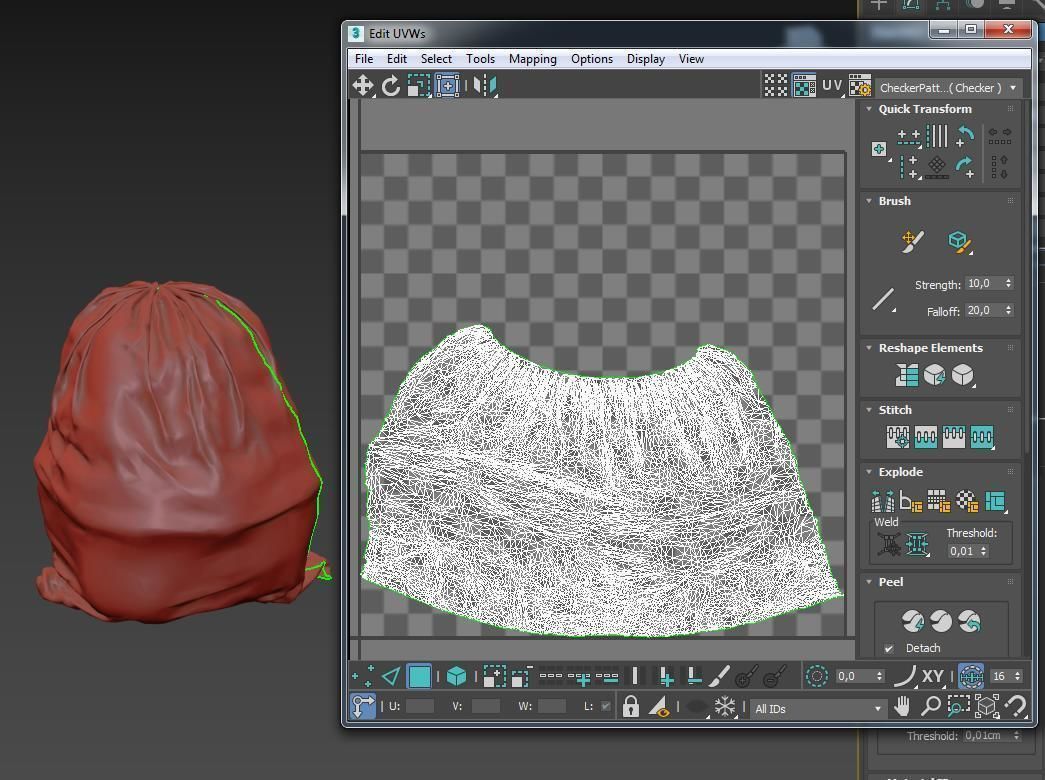Select Edge subobject mode
The width and height of the screenshot is (1045, 780).
point(391,677)
